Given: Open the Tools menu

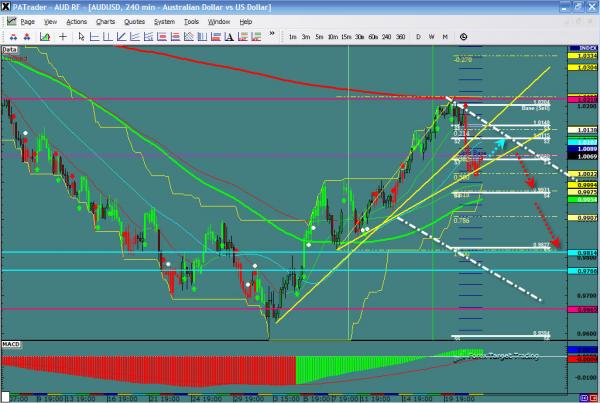Looking at the screenshot, I should point(192,20).
